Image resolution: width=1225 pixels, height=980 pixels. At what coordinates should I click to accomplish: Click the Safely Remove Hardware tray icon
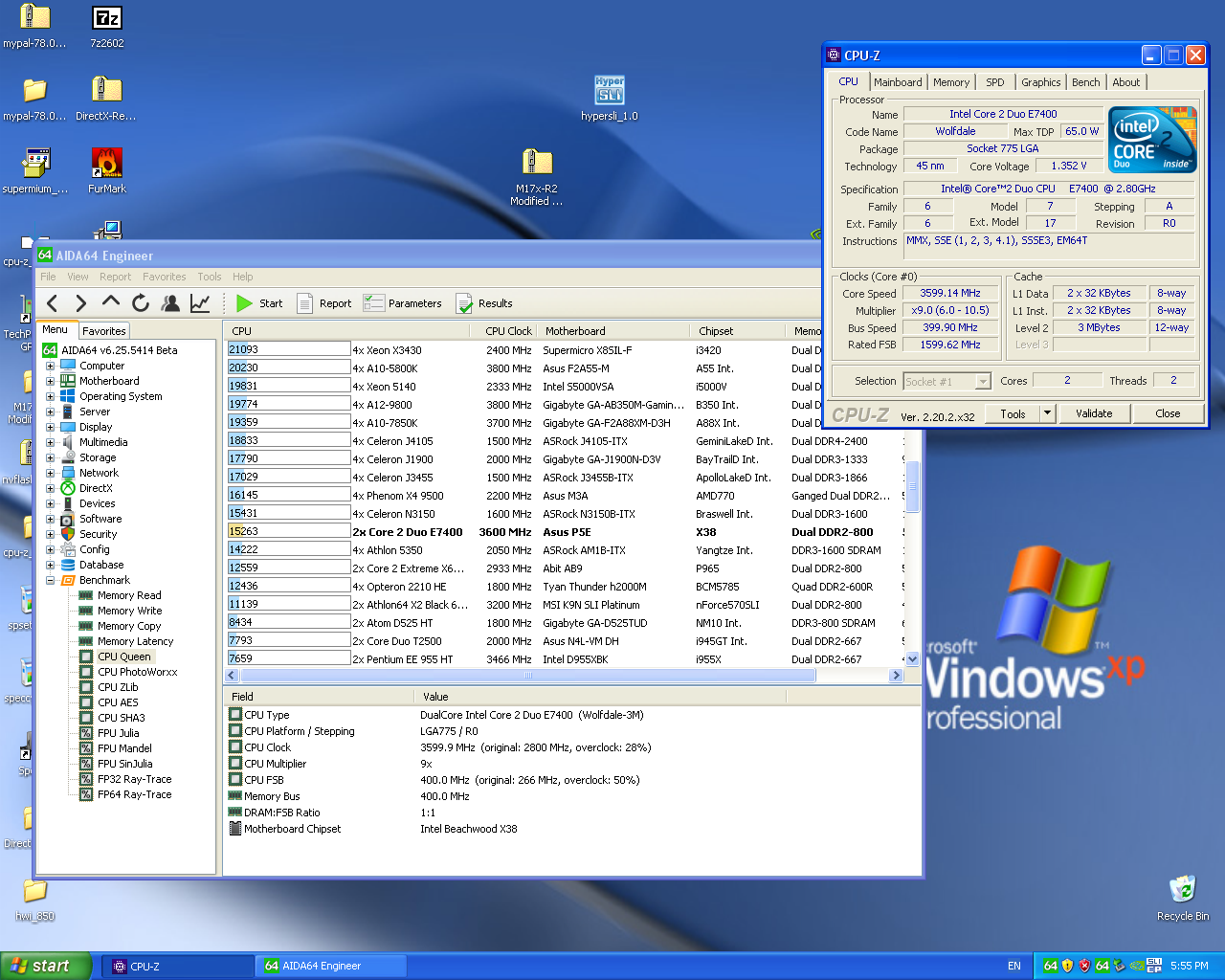[x=1119, y=966]
